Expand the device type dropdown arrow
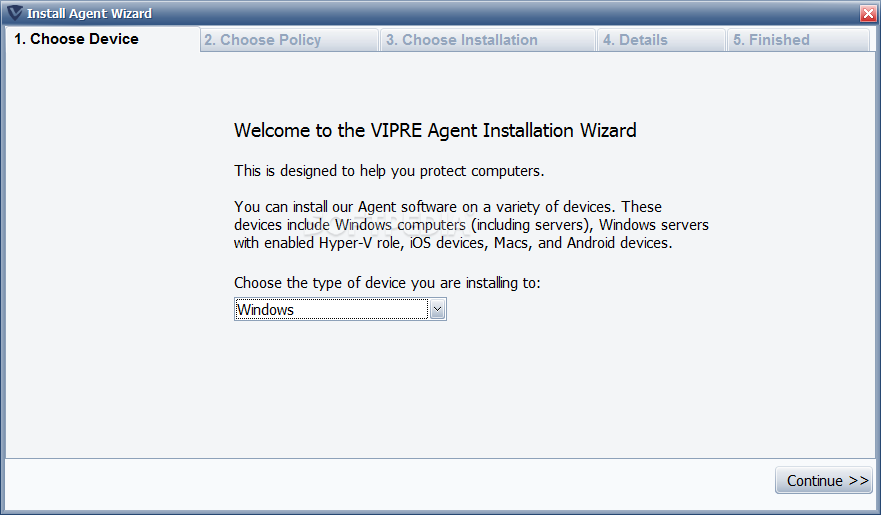The height and width of the screenshot is (515, 881). (437, 310)
